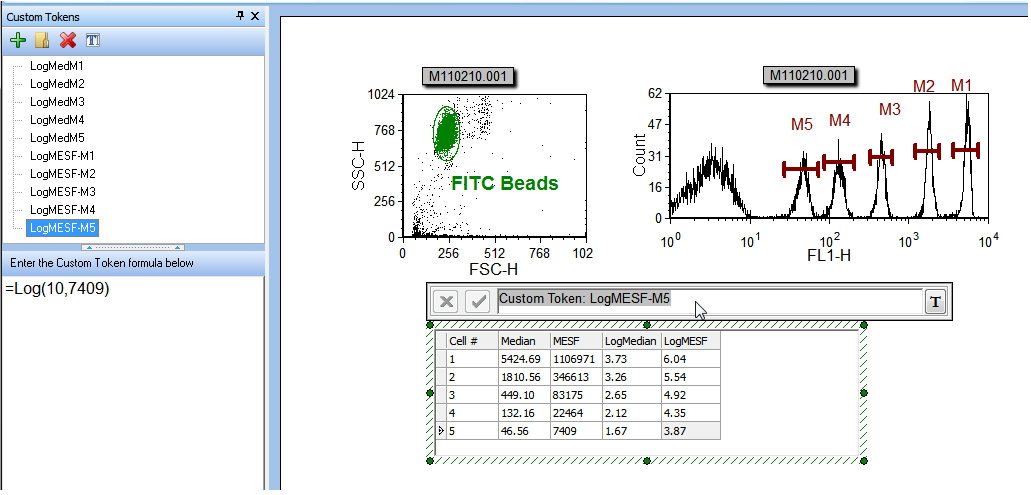Select LogMESF-M1 token in the list
1031x495 pixels.
[62, 156]
